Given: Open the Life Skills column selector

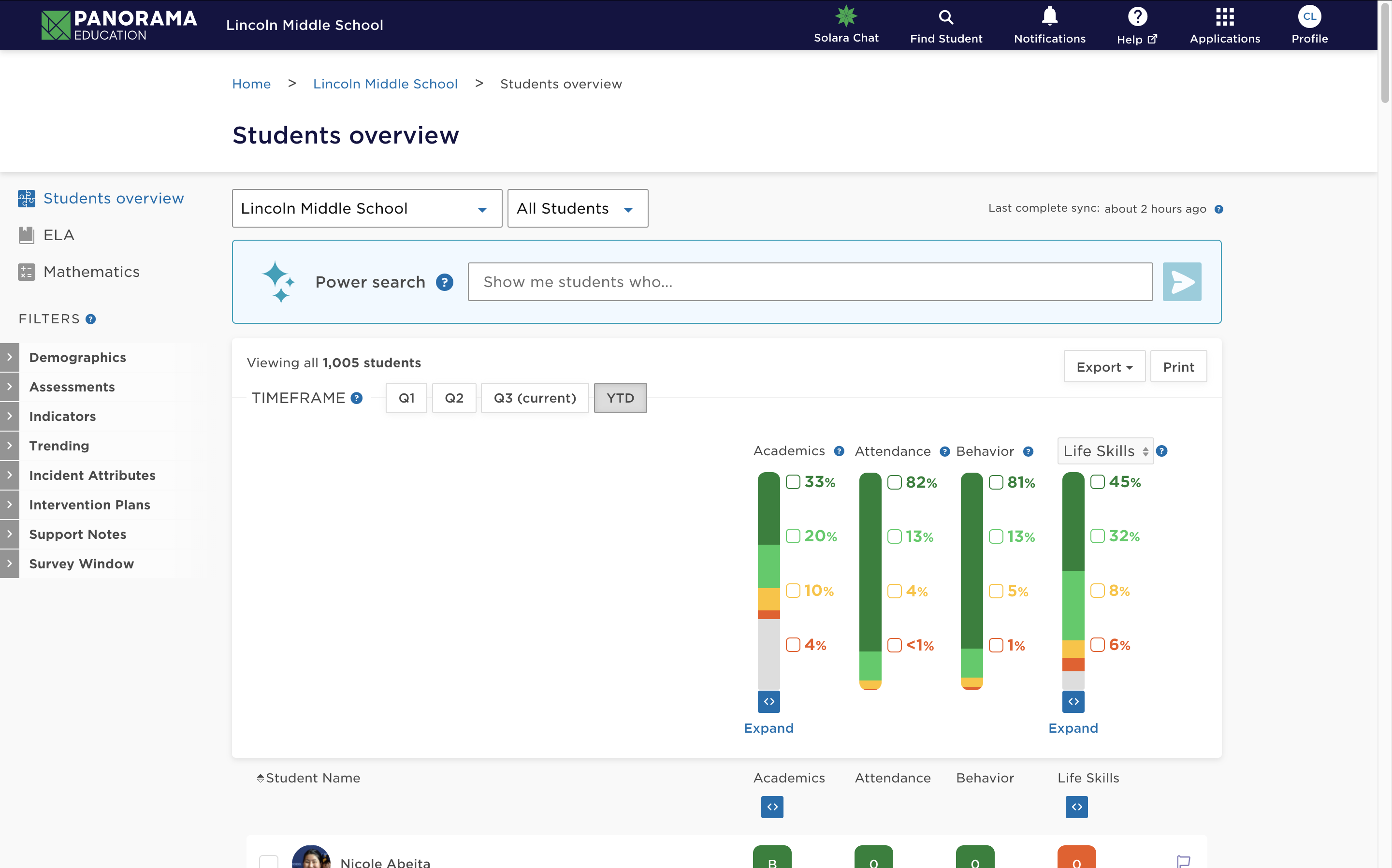Looking at the screenshot, I should coord(1105,451).
